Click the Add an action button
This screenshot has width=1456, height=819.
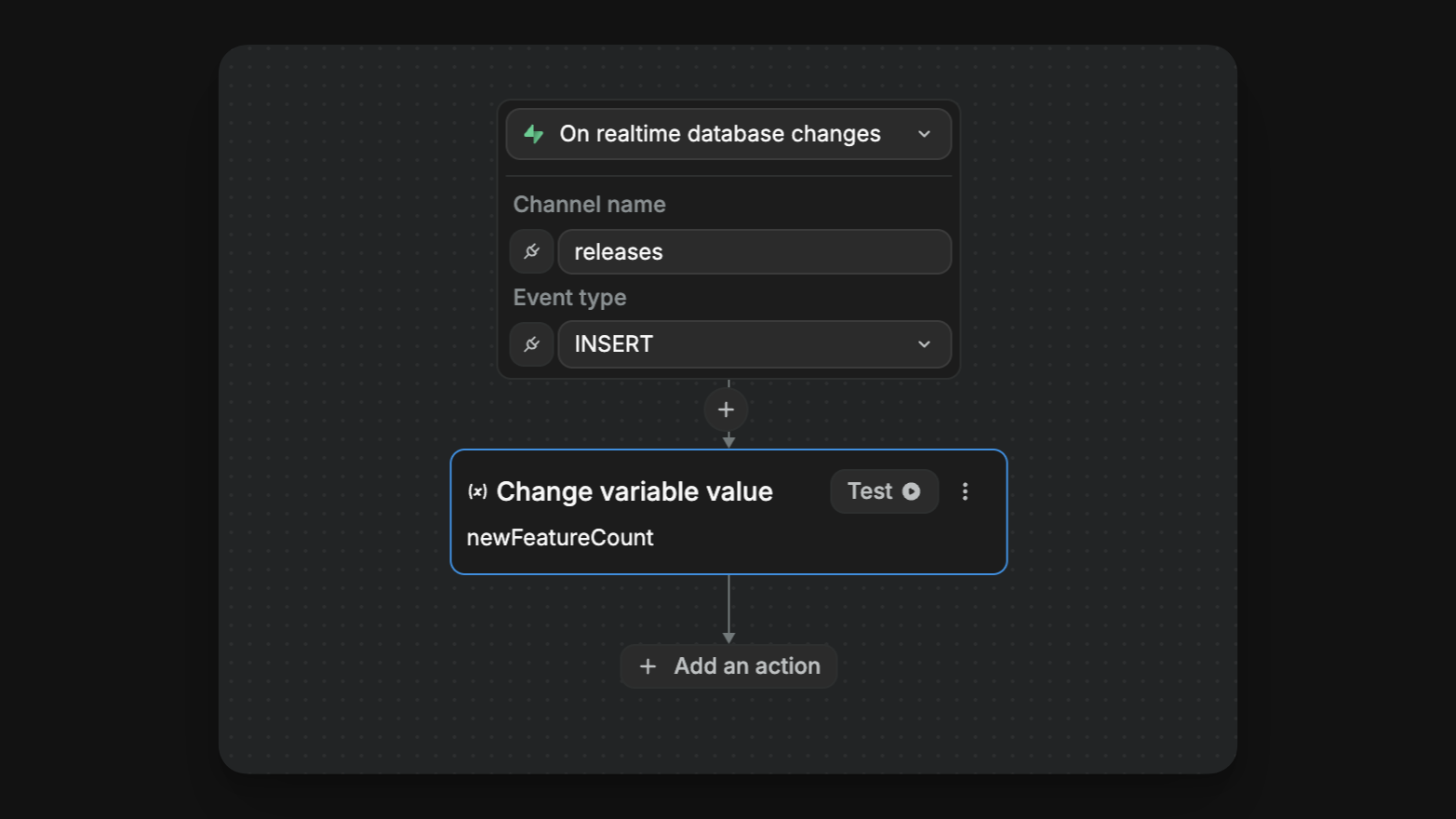pos(728,666)
